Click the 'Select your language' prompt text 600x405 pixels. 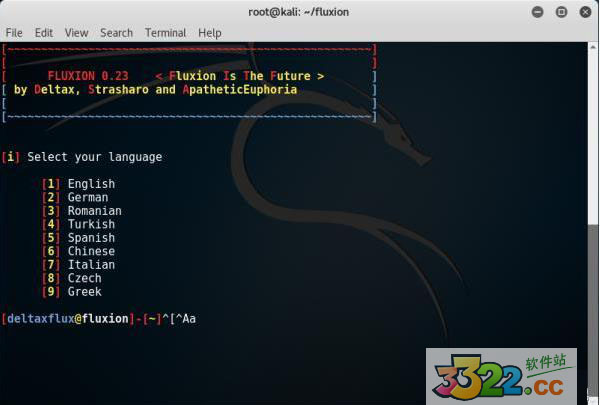[x=95, y=157]
